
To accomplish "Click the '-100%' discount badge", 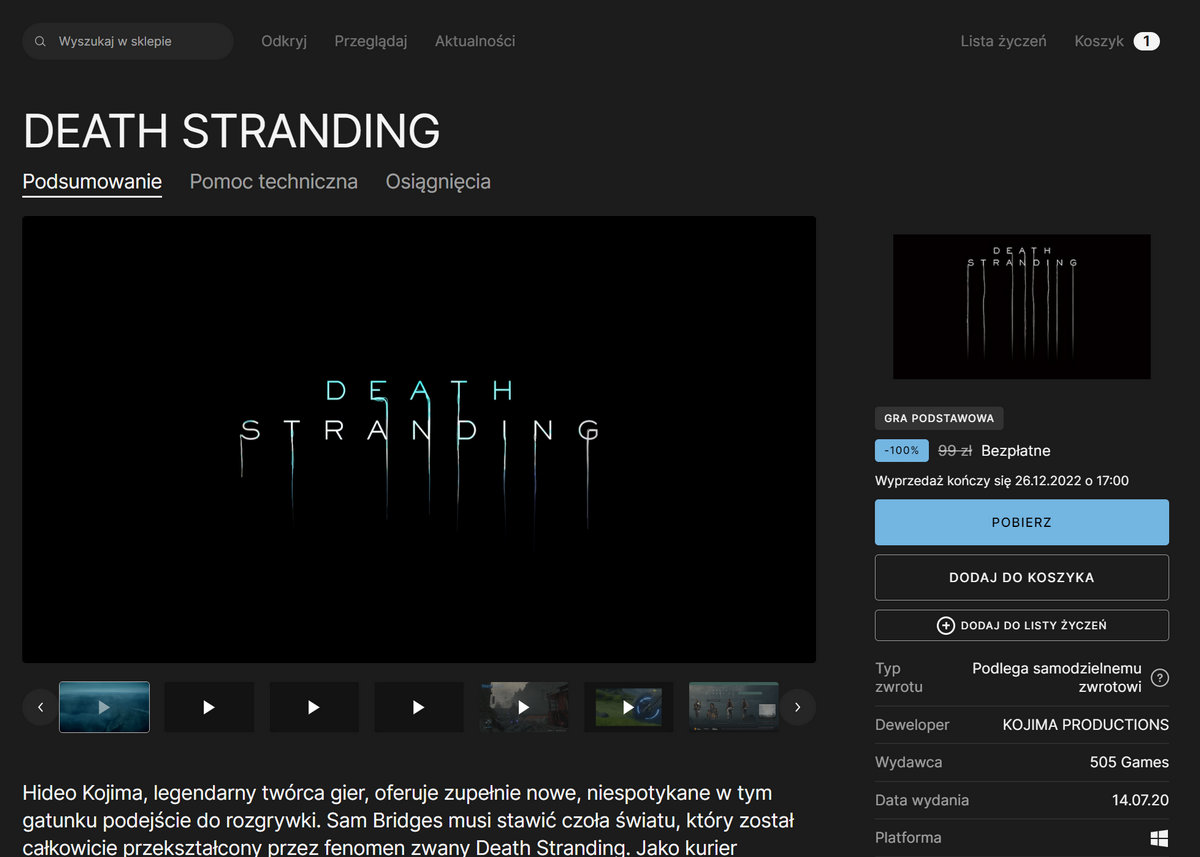I will tap(901, 450).
